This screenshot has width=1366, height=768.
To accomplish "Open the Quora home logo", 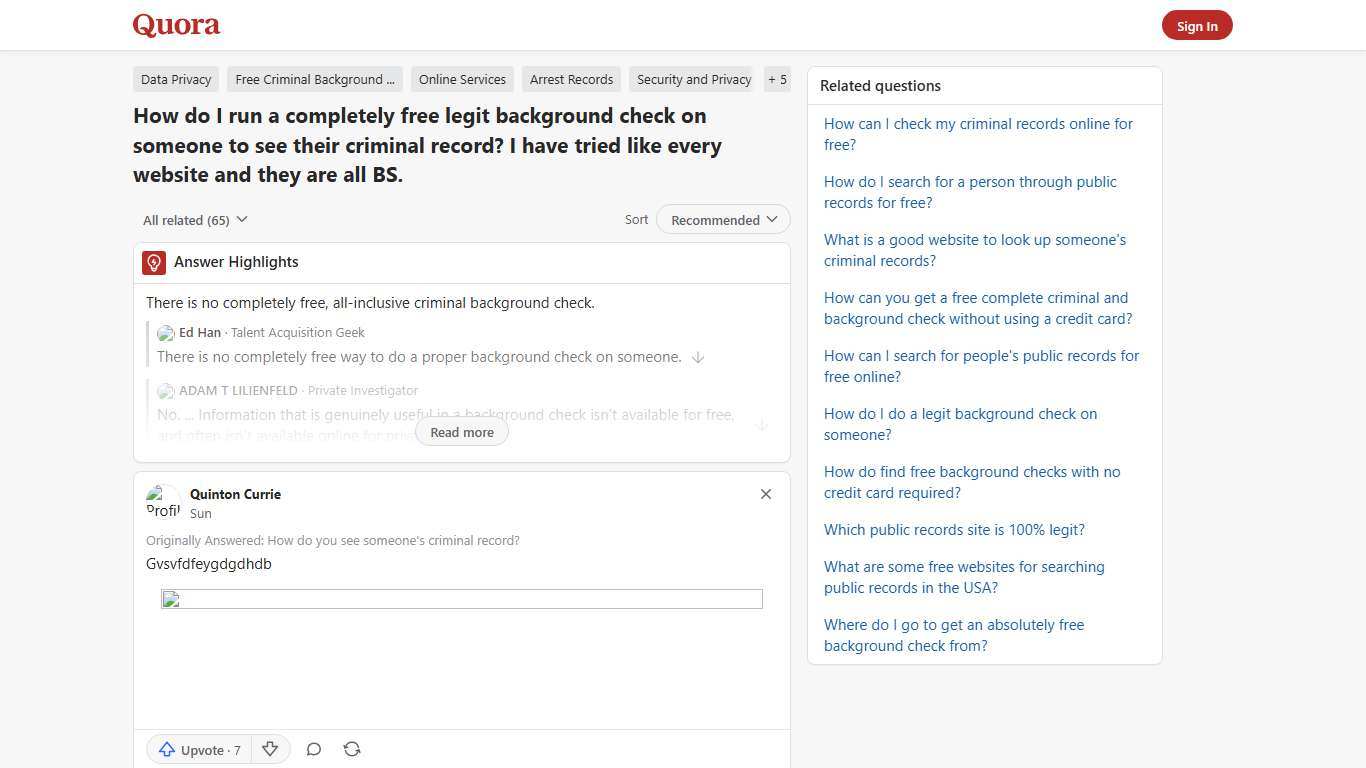I will (x=175, y=25).
